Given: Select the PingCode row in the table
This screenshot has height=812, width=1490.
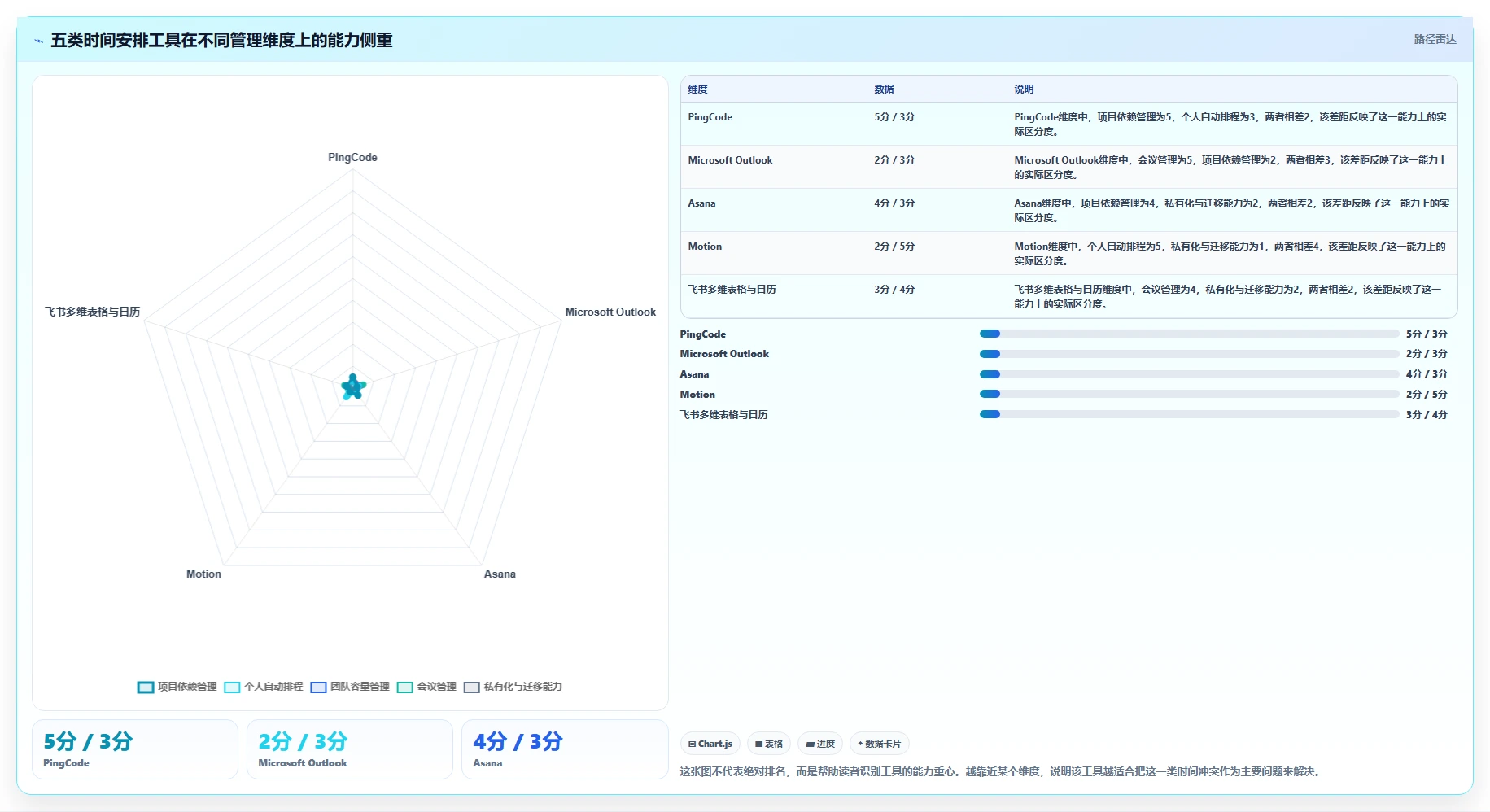Looking at the screenshot, I should tap(1068, 124).
